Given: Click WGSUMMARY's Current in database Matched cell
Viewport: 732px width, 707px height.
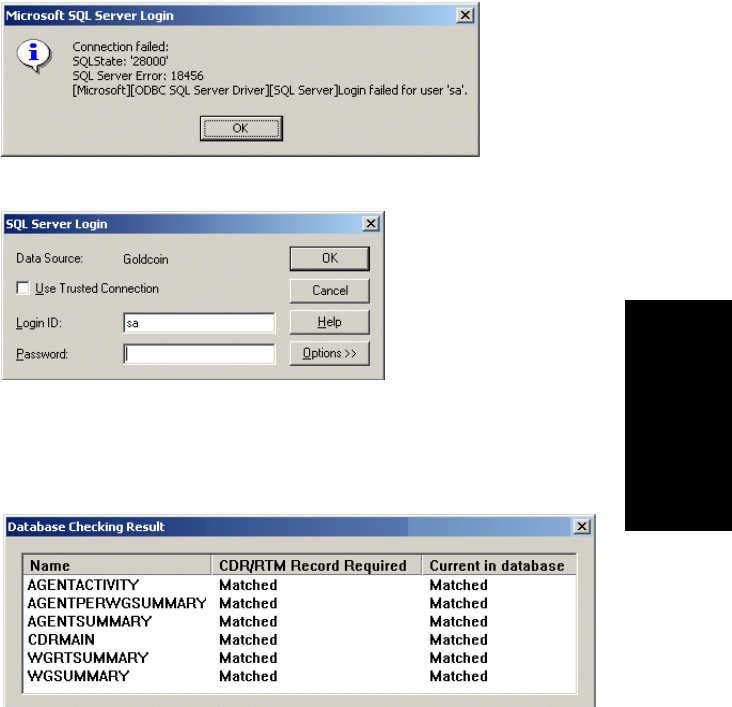Looking at the screenshot, I should [458, 676].
